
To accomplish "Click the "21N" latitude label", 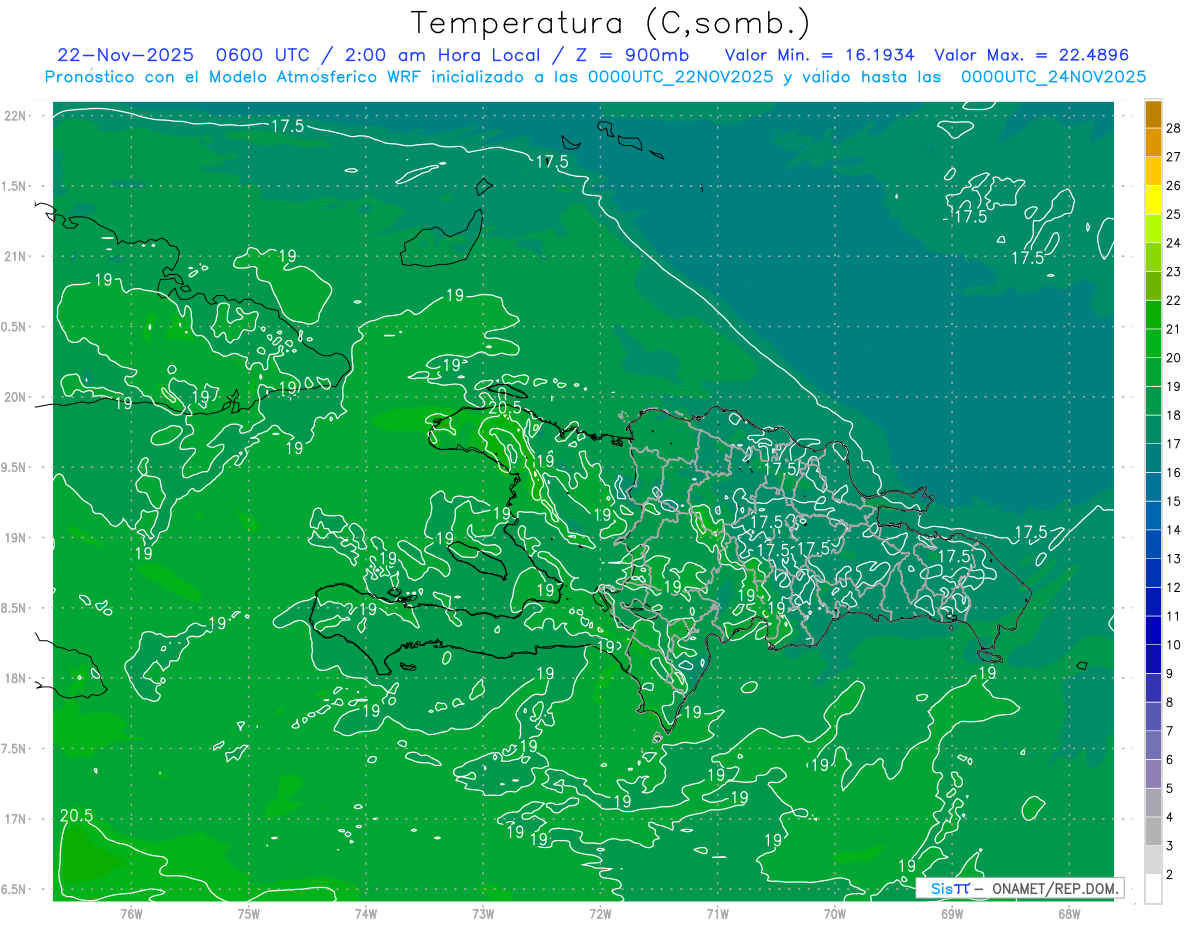I will pyautogui.click(x=16, y=256).
